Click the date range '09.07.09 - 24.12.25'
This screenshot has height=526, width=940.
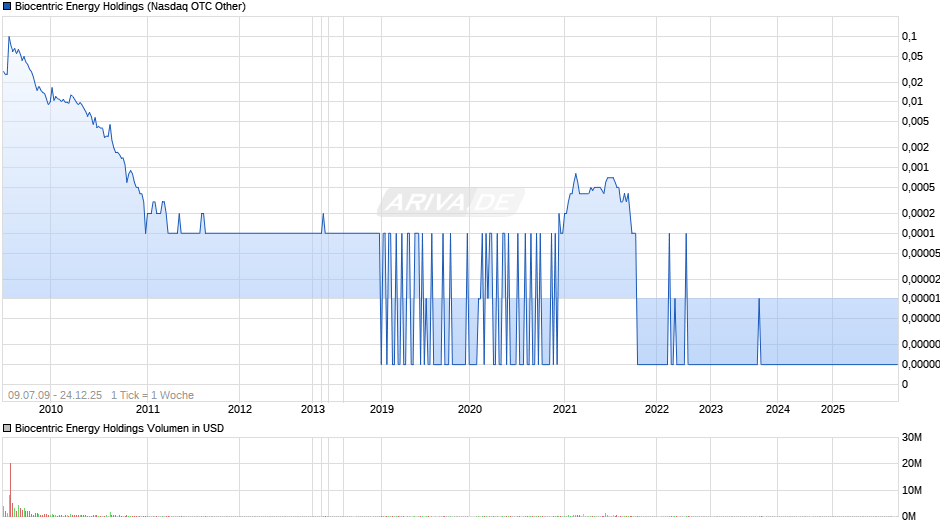click(x=55, y=395)
